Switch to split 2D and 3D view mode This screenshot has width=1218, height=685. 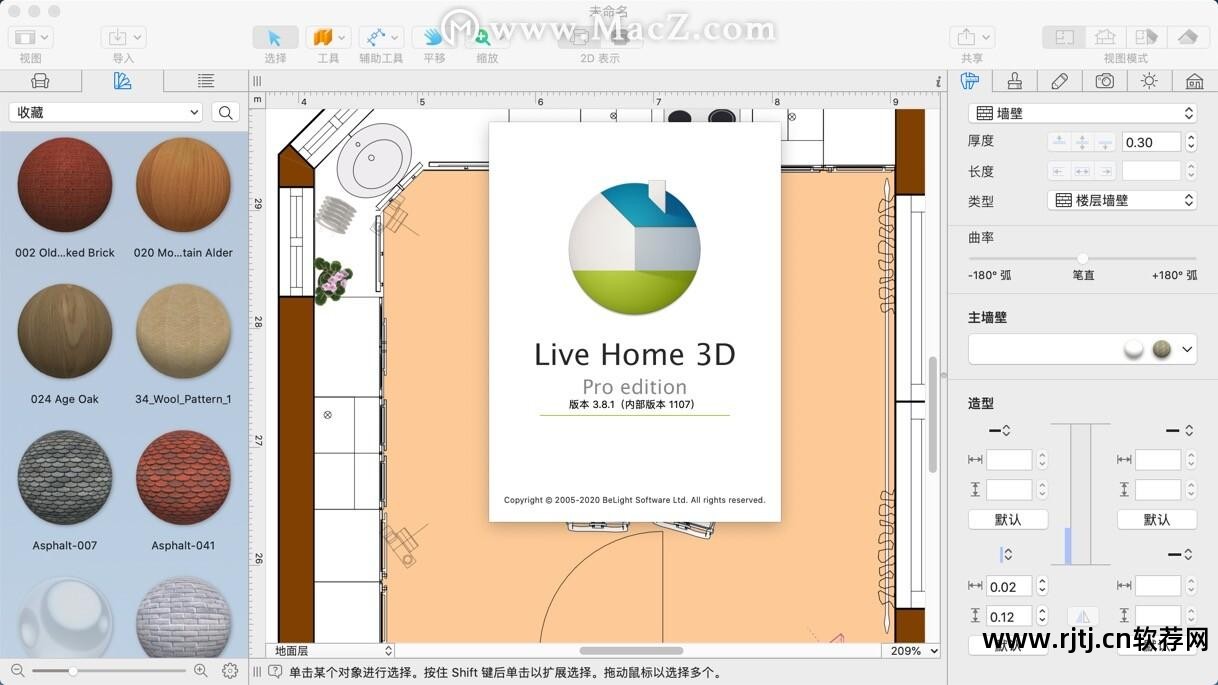coord(1146,38)
